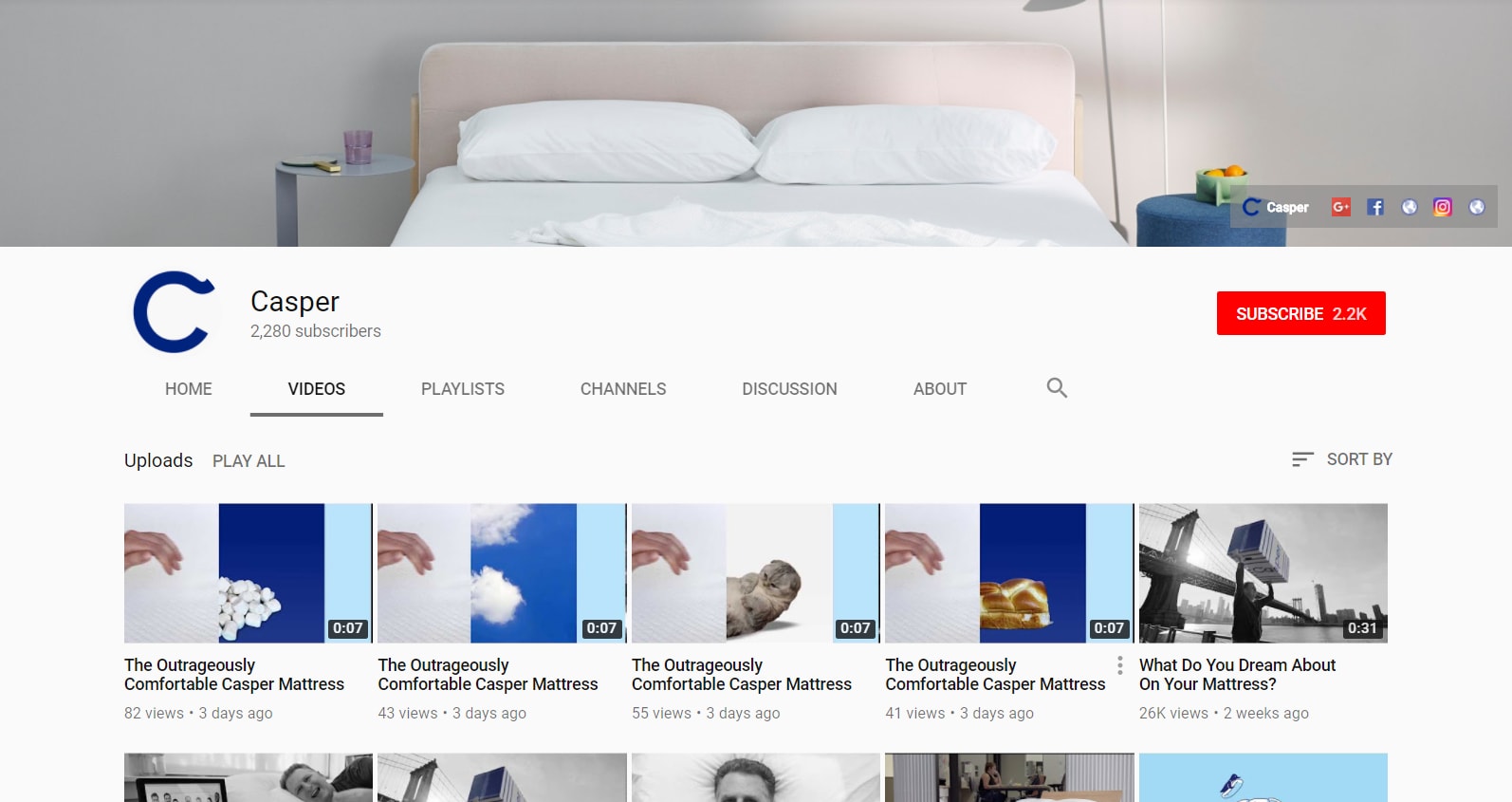Open second-row thumbnail of people in room
Screen dimensions: 1512x802
1009,777
